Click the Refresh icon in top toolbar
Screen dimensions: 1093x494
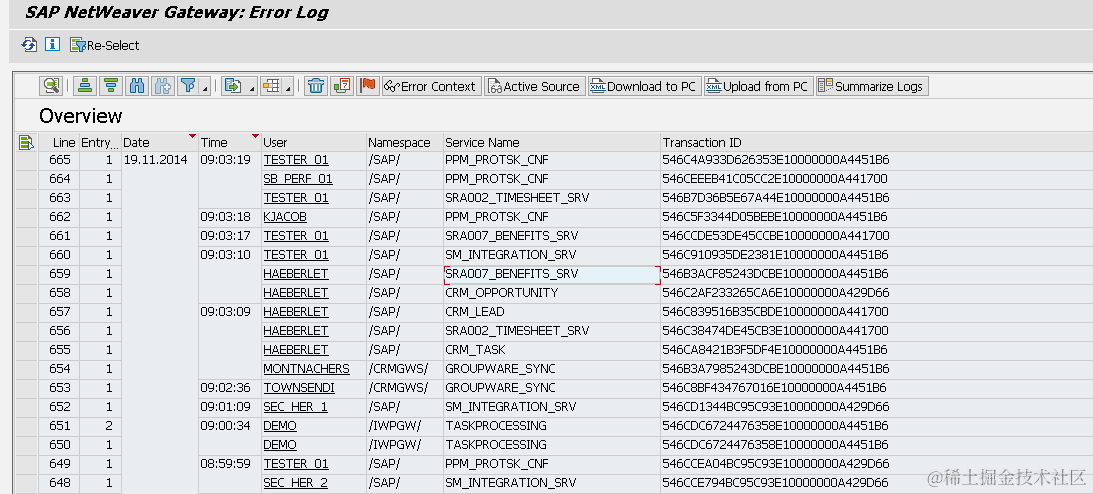click(29, 45)
